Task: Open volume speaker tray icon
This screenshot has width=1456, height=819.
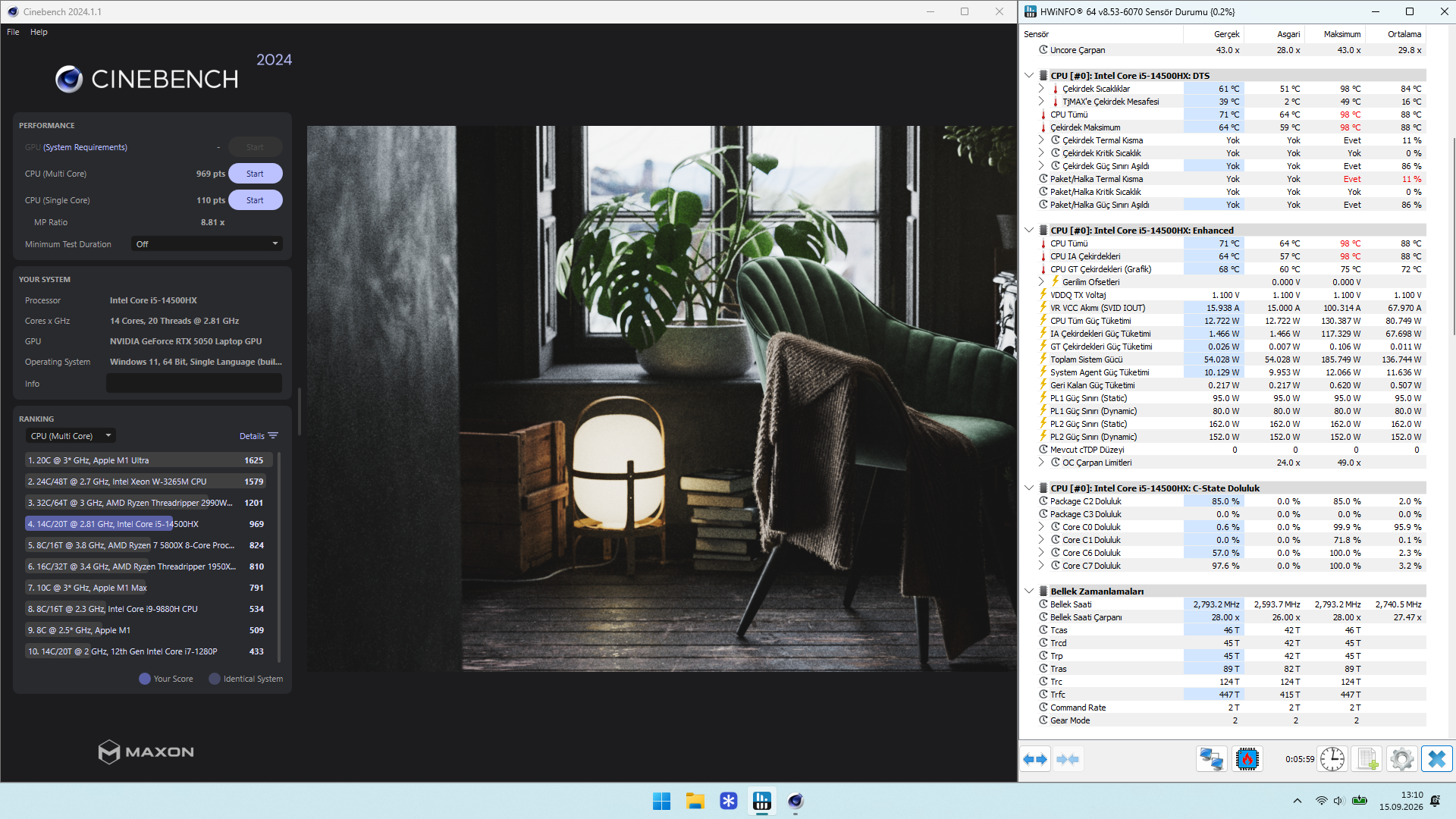Action: click(1338, 801)
